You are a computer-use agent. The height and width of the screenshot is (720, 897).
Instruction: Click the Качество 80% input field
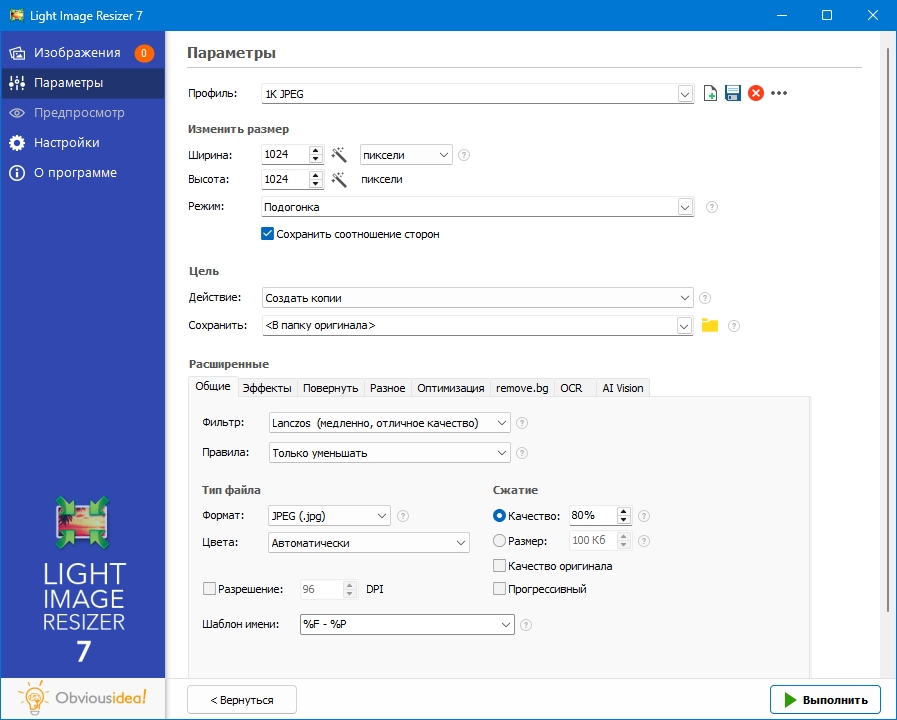tap(593, 516)
